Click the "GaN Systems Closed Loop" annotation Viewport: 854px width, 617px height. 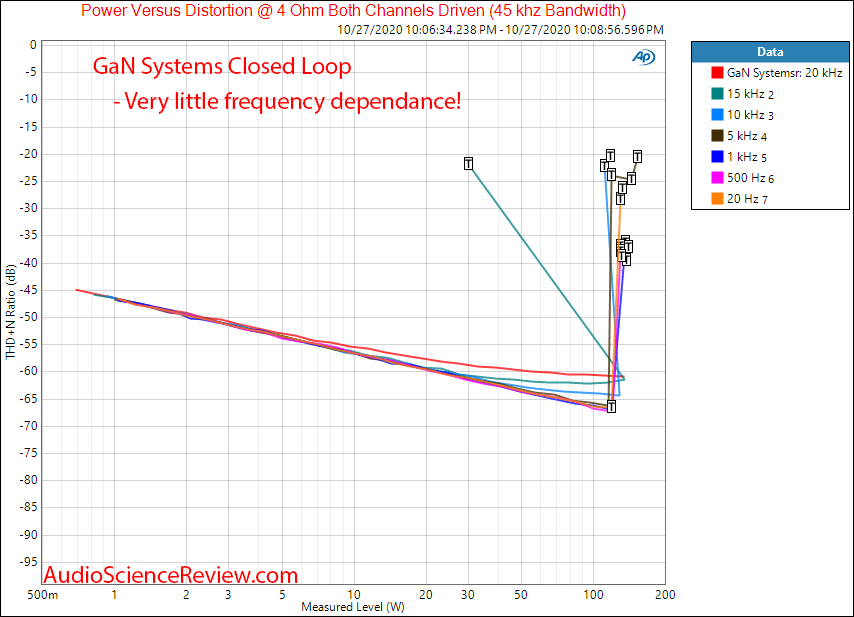[x=222, y=66]
